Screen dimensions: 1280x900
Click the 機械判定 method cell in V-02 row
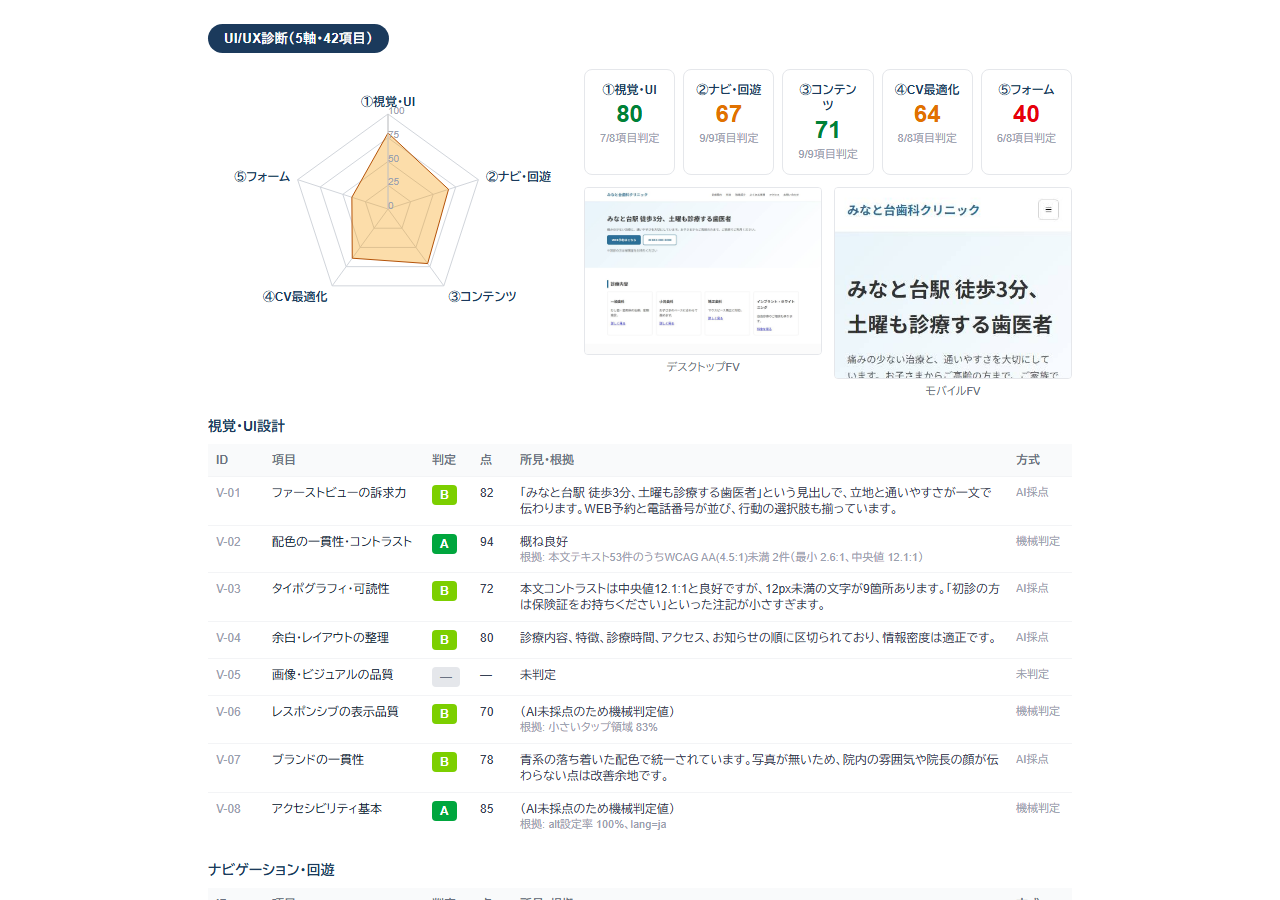pyautogui.click(x=1038, y=541)
